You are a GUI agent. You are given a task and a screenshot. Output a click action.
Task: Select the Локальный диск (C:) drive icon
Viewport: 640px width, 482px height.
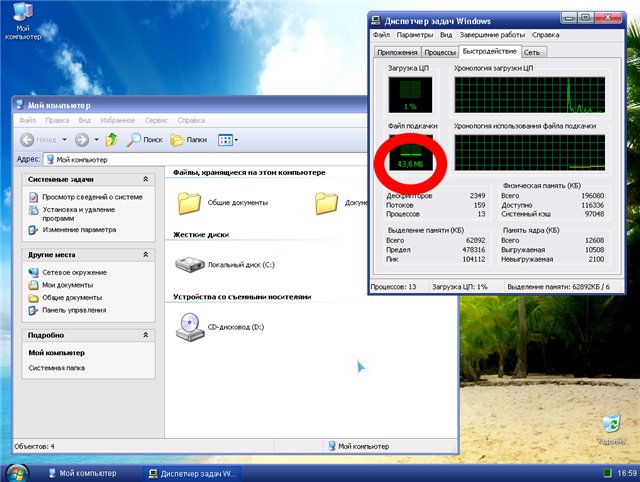[x=190, y=264]
